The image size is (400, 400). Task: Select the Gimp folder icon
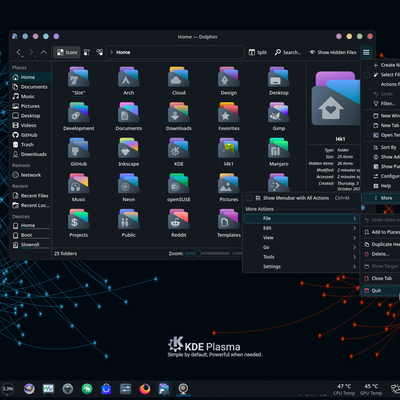(279, 112)
